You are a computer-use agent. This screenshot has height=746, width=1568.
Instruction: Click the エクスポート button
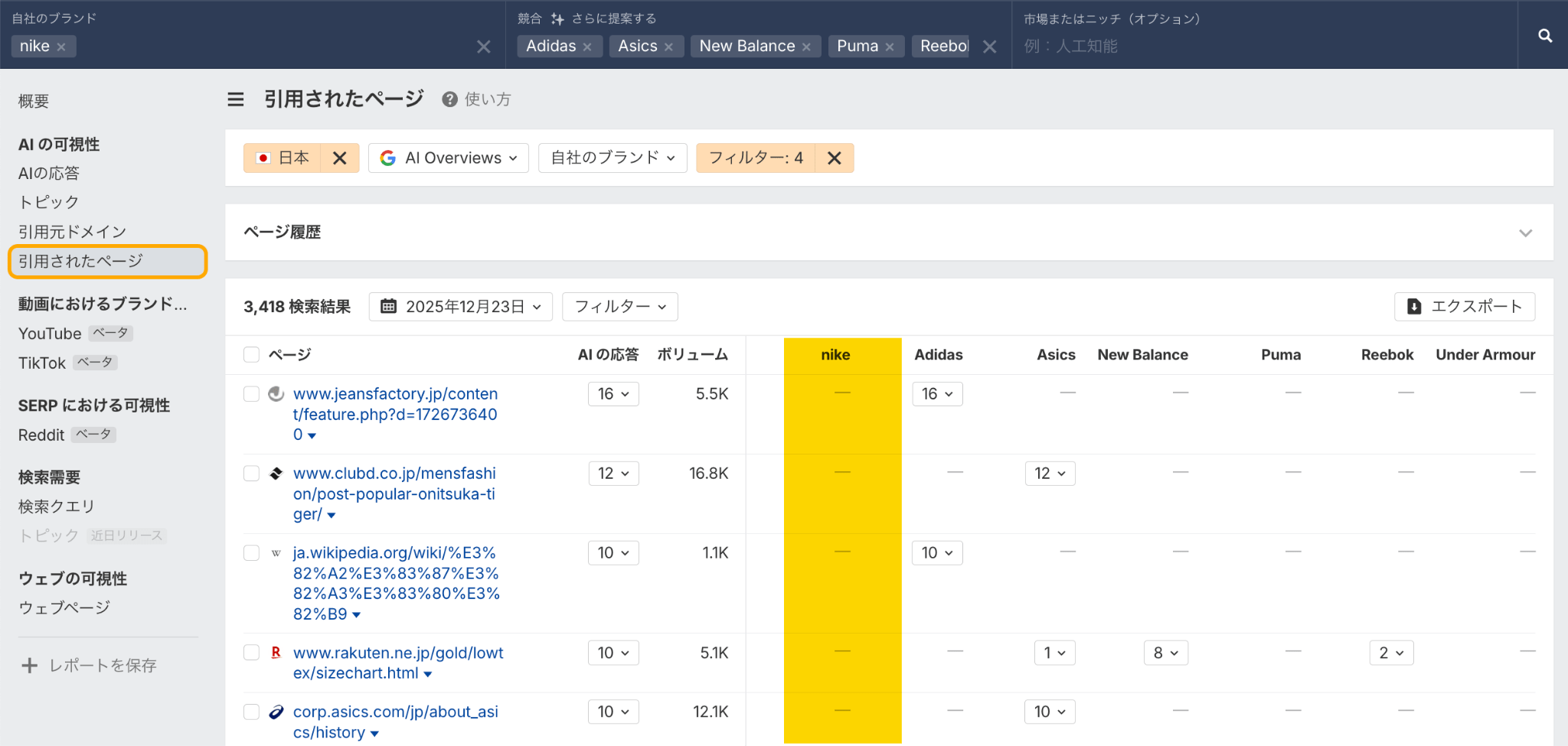1464,307
